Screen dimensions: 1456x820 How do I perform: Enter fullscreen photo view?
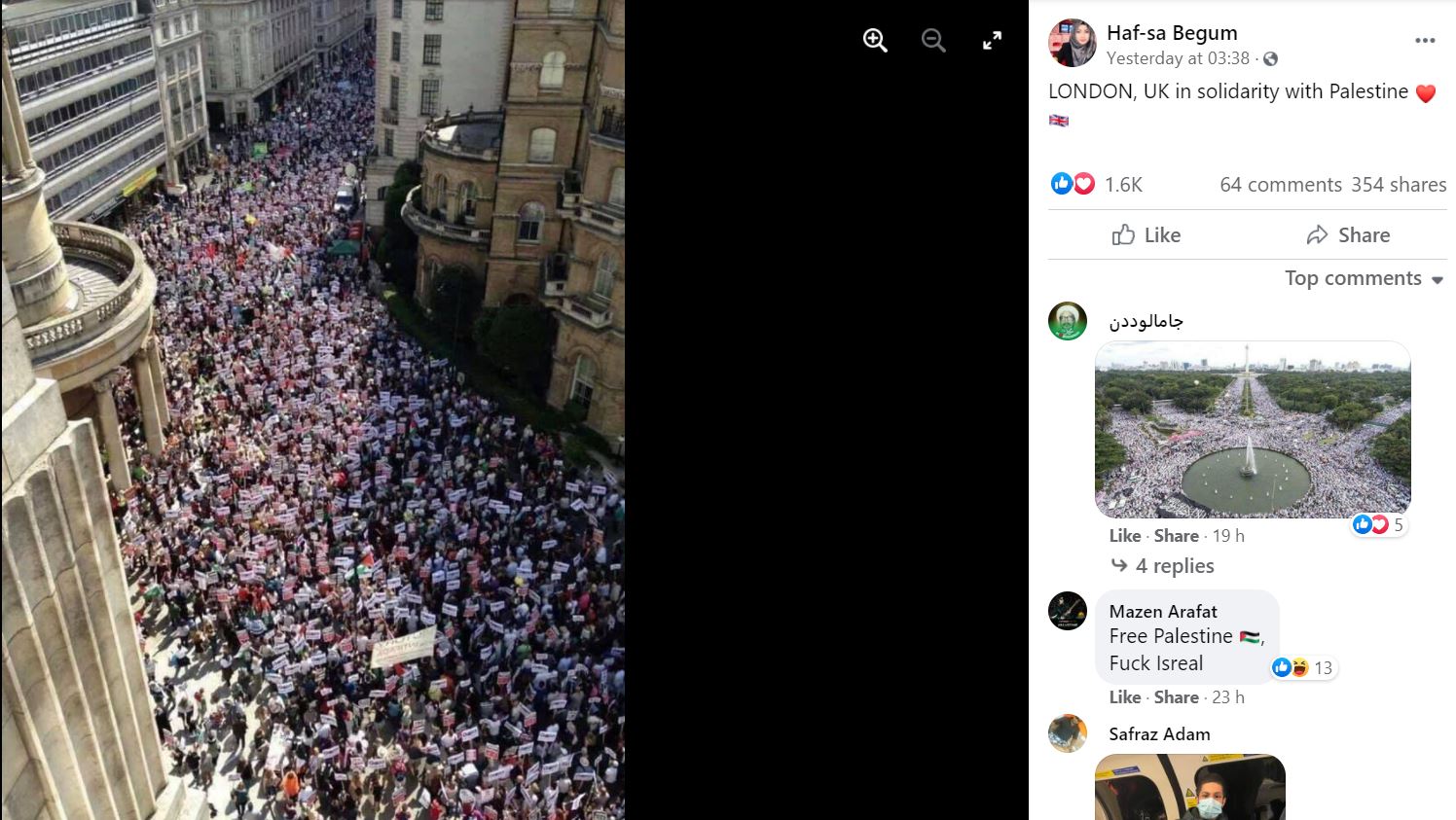click(992, 40)
